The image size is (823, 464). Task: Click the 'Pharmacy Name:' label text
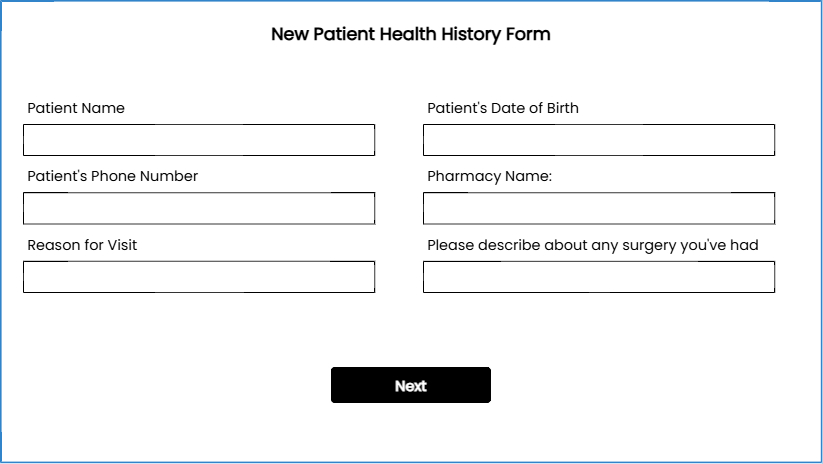pos(489,176)
